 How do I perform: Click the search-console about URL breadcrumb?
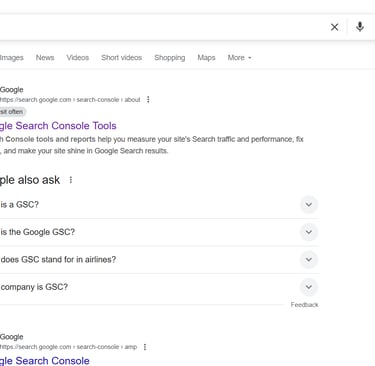[x=70, y=100]
